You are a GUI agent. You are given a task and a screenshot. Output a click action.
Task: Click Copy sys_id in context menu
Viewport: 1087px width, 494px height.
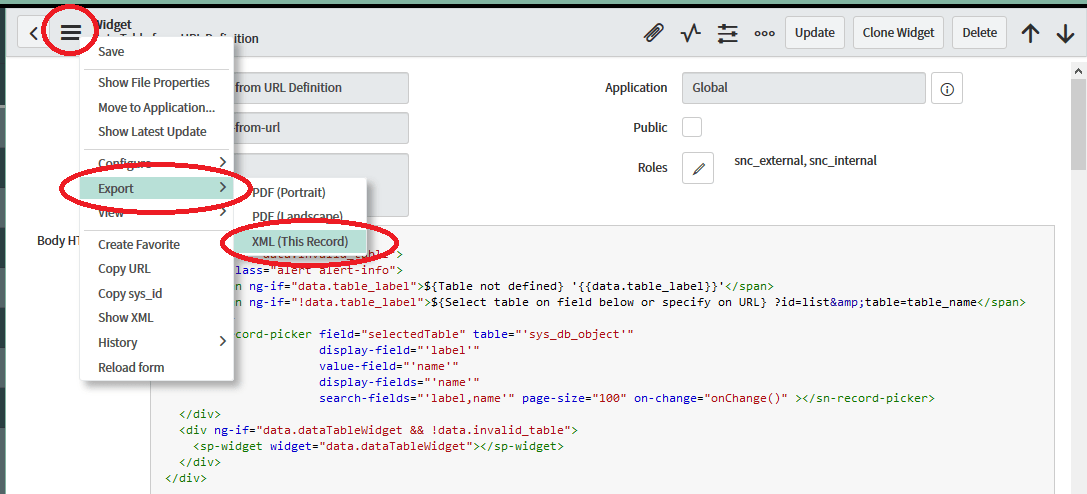130,293
